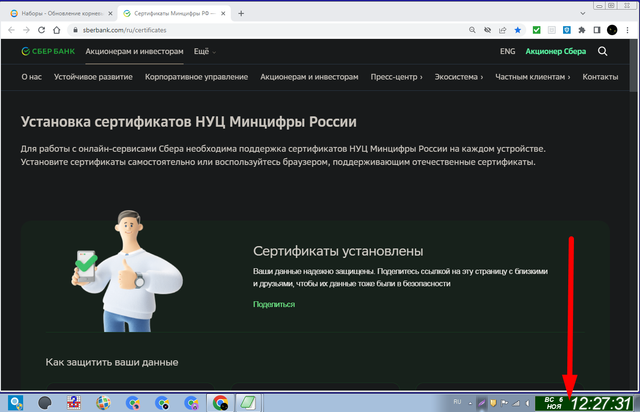Open 'Устойчивое развитие' menu item

pos(93,77)
